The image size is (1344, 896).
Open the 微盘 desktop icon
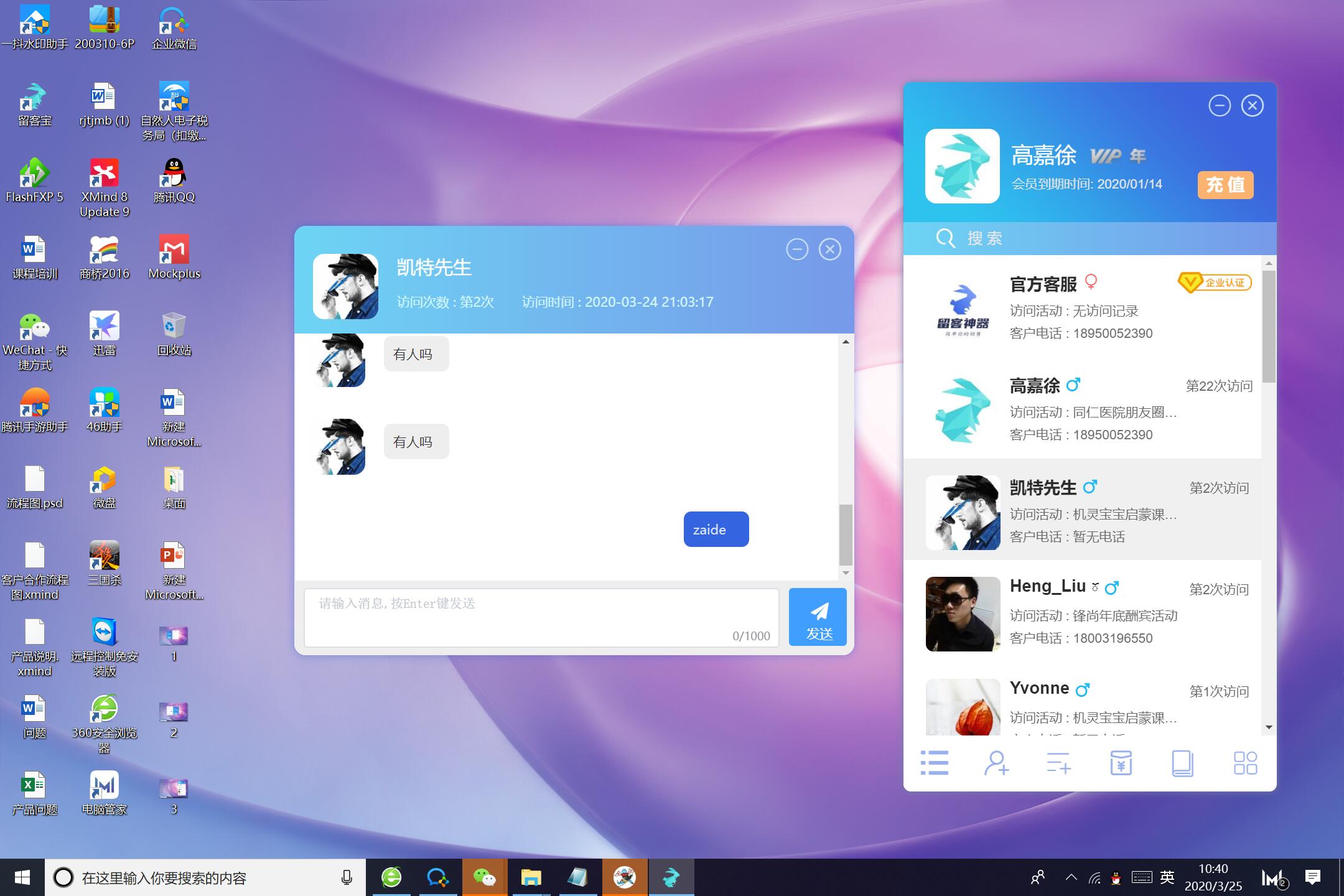105,487
